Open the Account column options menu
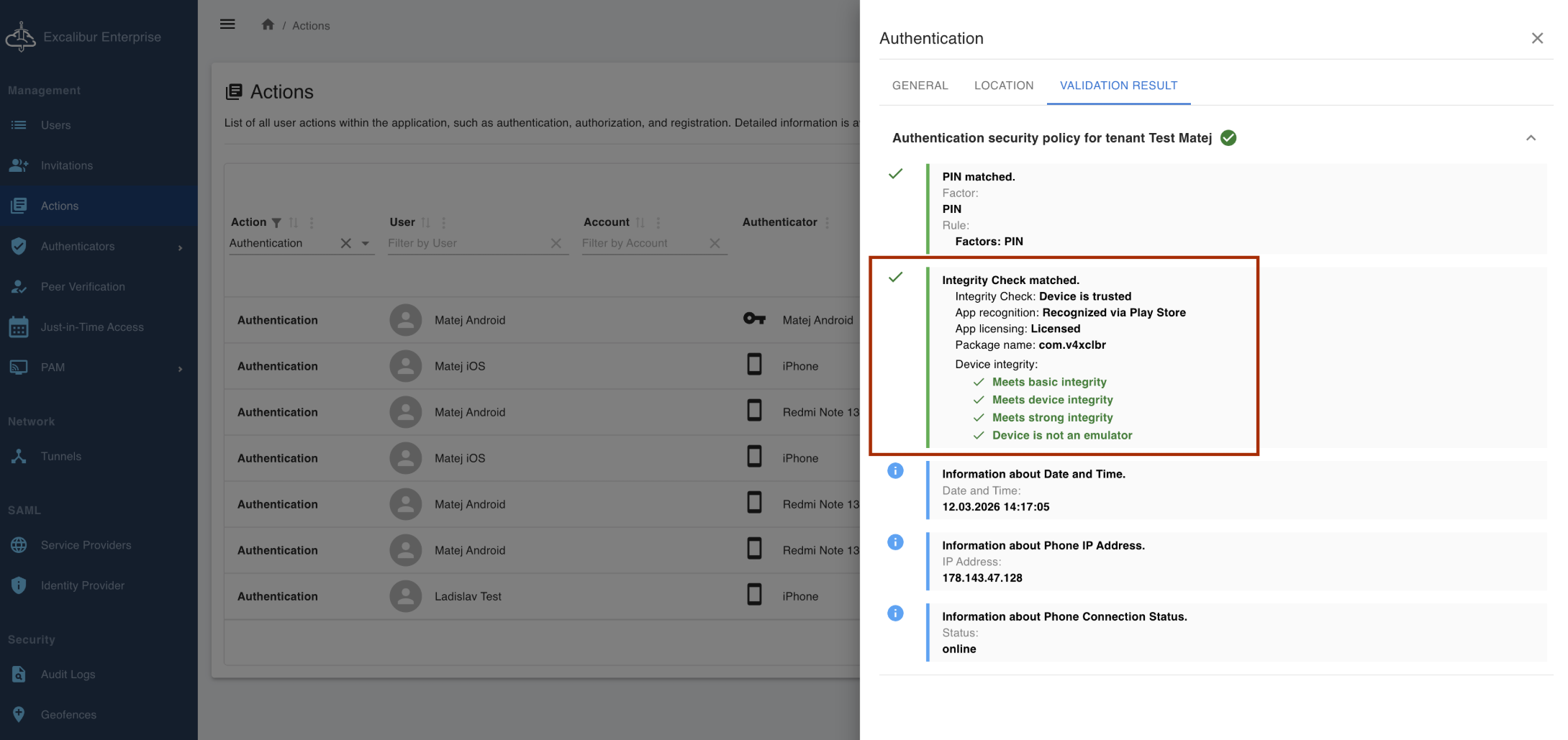The height and width of the screenshot is (740, 1568). pos(658,223)
